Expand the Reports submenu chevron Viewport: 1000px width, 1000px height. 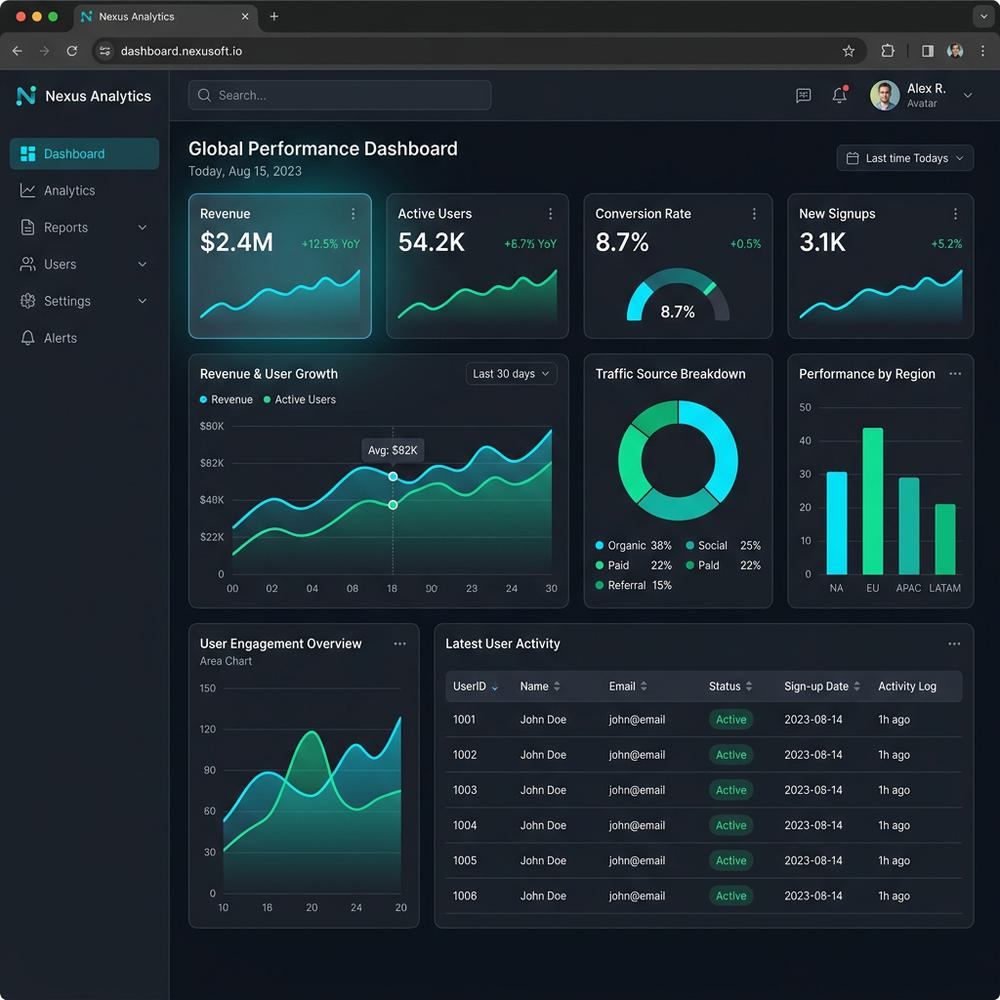(142, 227)
